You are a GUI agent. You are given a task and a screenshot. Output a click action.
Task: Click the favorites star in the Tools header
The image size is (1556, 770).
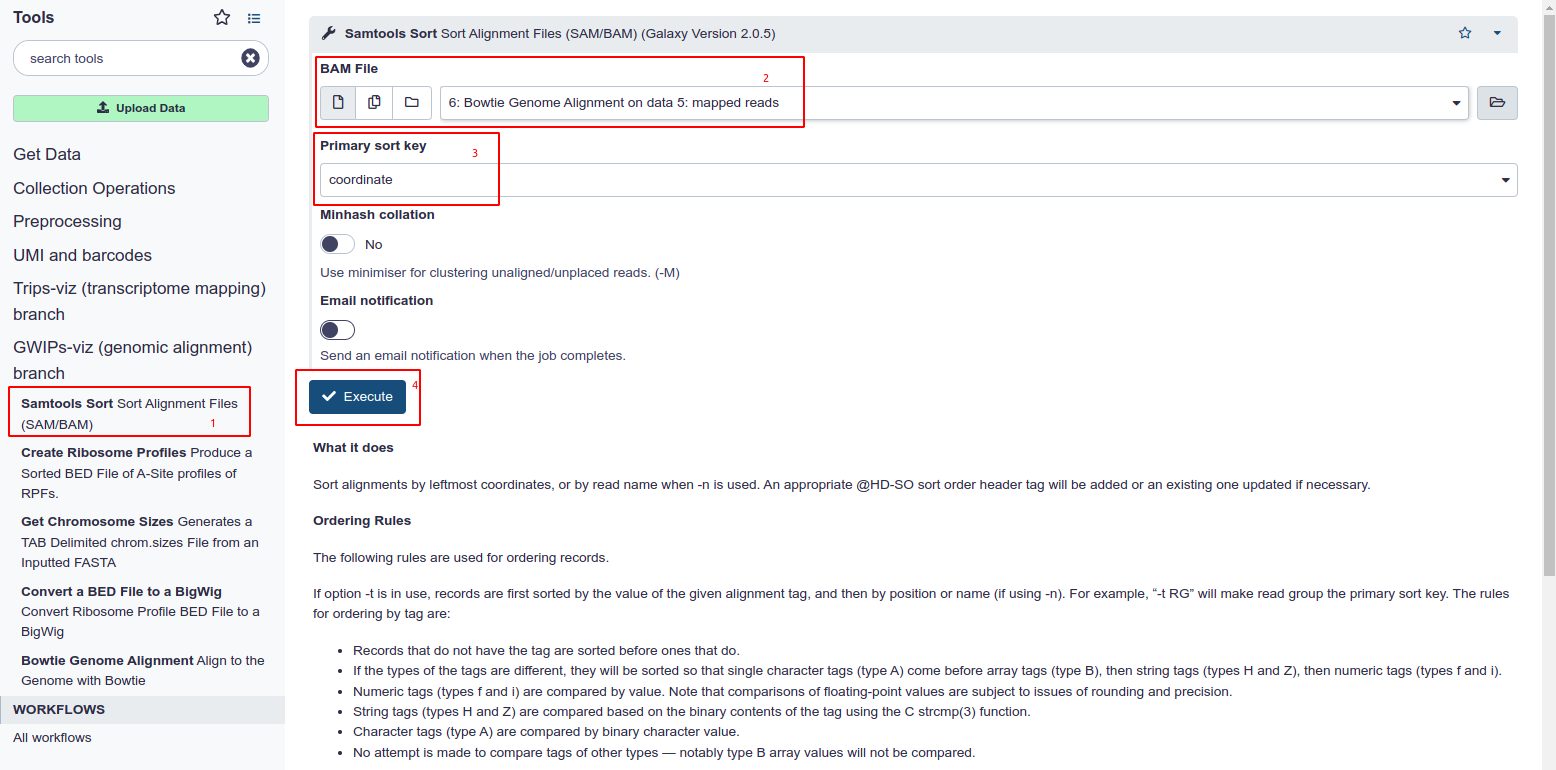coord(222,18)
